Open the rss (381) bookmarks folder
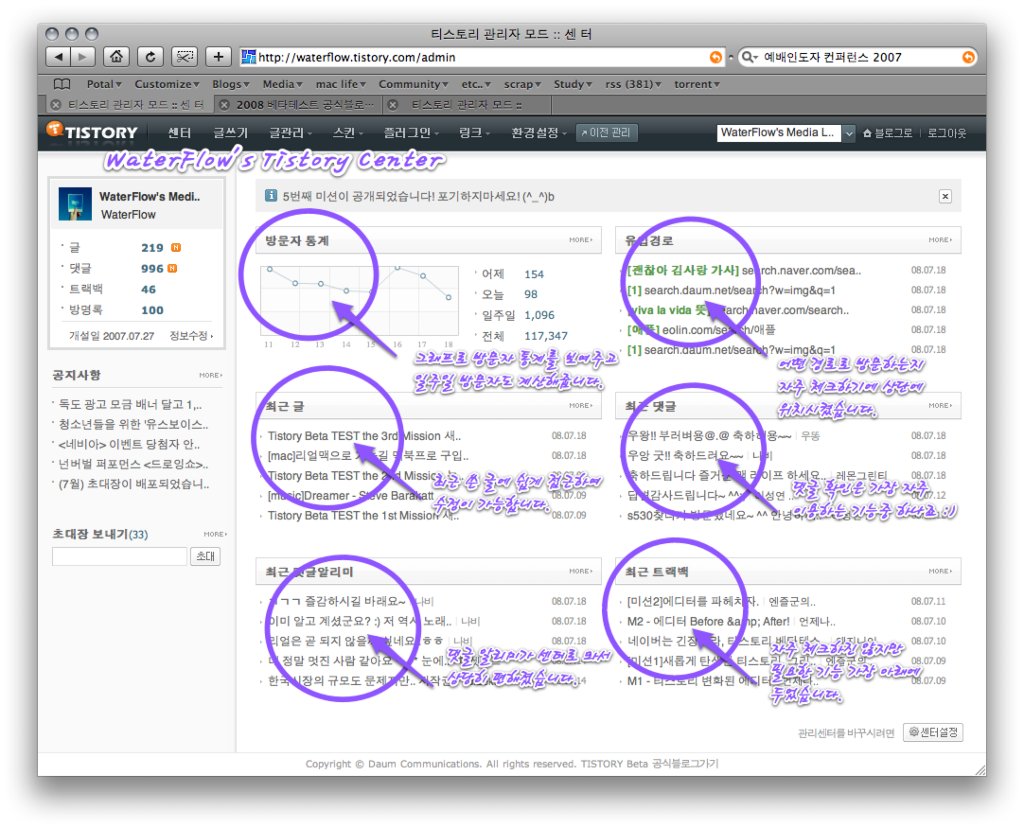 633,84
